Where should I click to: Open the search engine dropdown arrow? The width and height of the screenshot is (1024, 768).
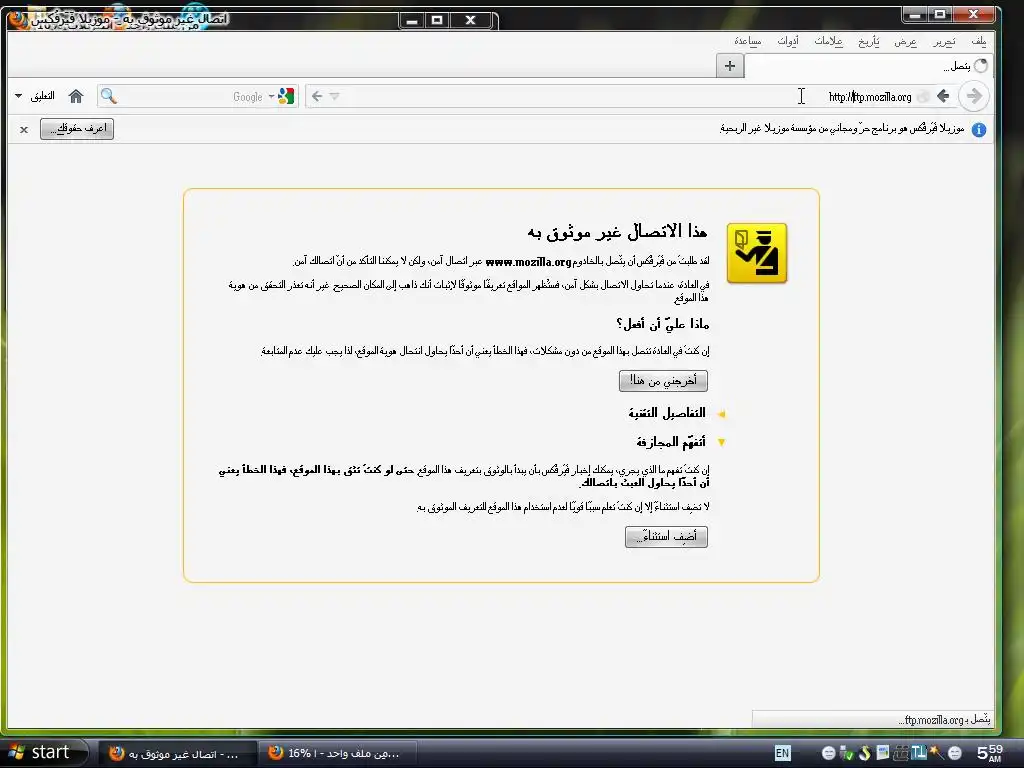tap(271, 97)
